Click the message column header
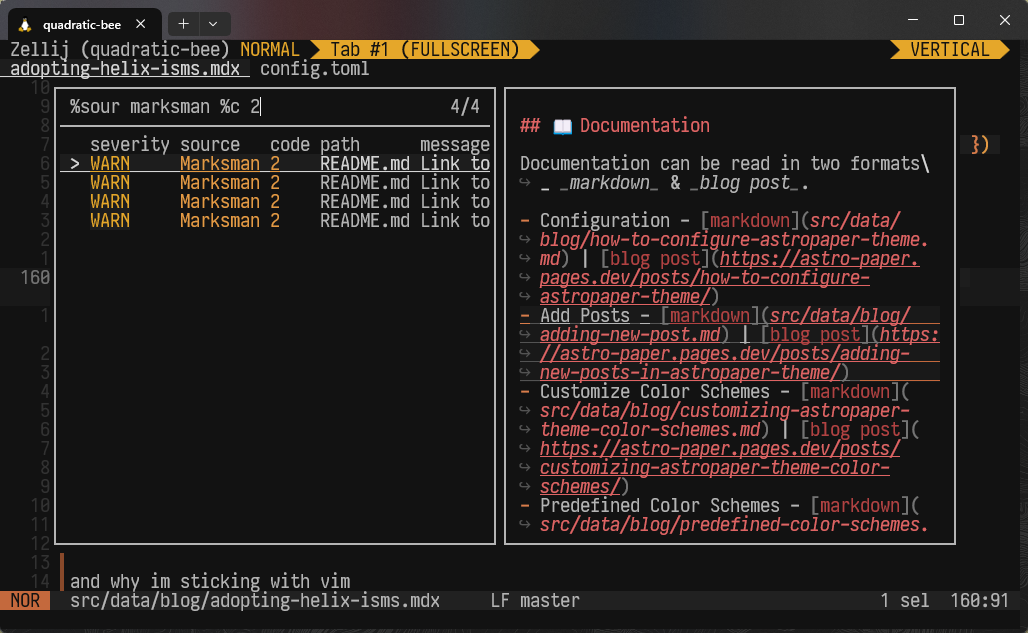Image resolution: width=1028 pixels, height=633 pixels. (x=455, y=144)
